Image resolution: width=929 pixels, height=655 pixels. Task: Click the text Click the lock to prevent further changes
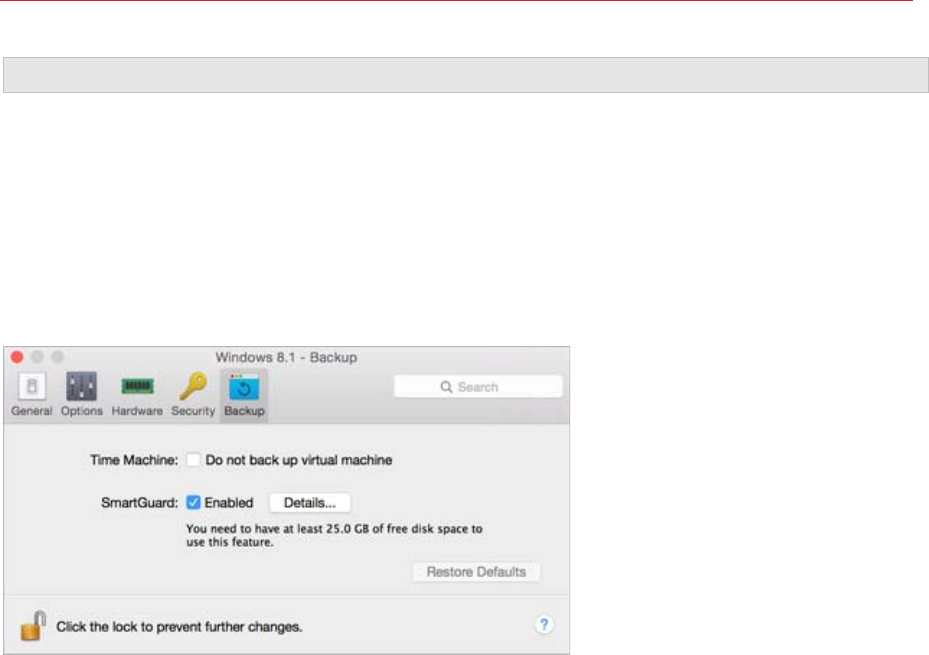coord(179,627)
